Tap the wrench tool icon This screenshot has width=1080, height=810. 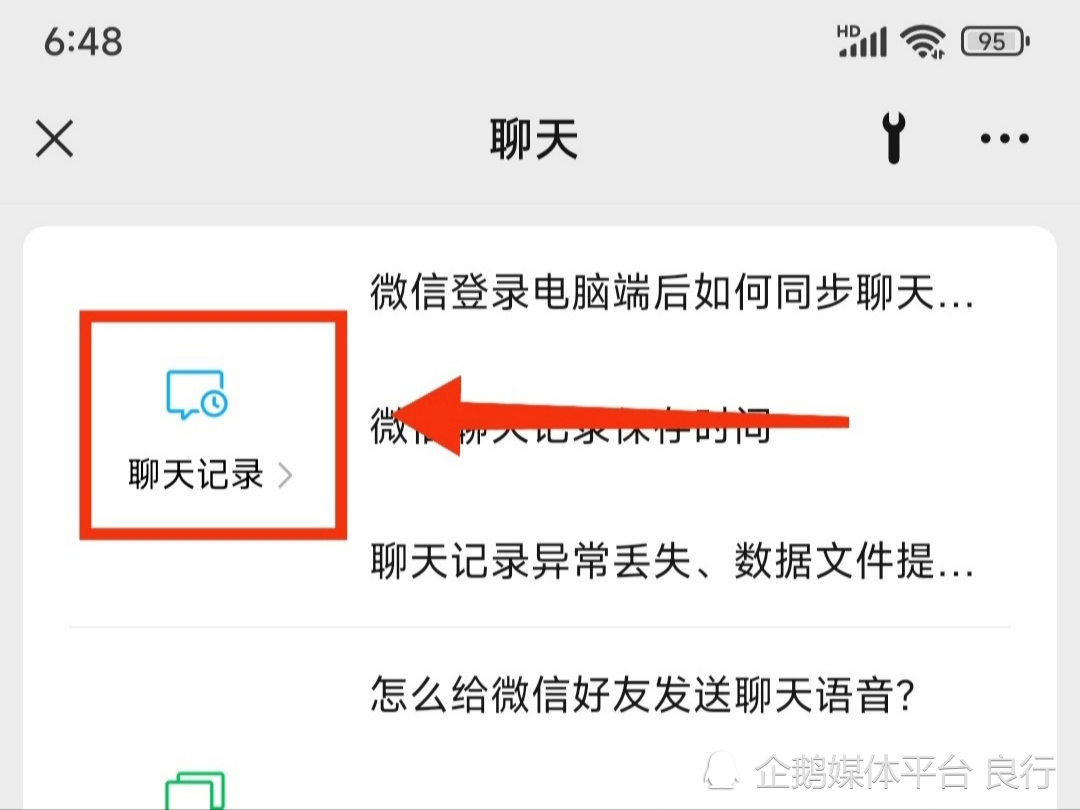coord(893,138)
